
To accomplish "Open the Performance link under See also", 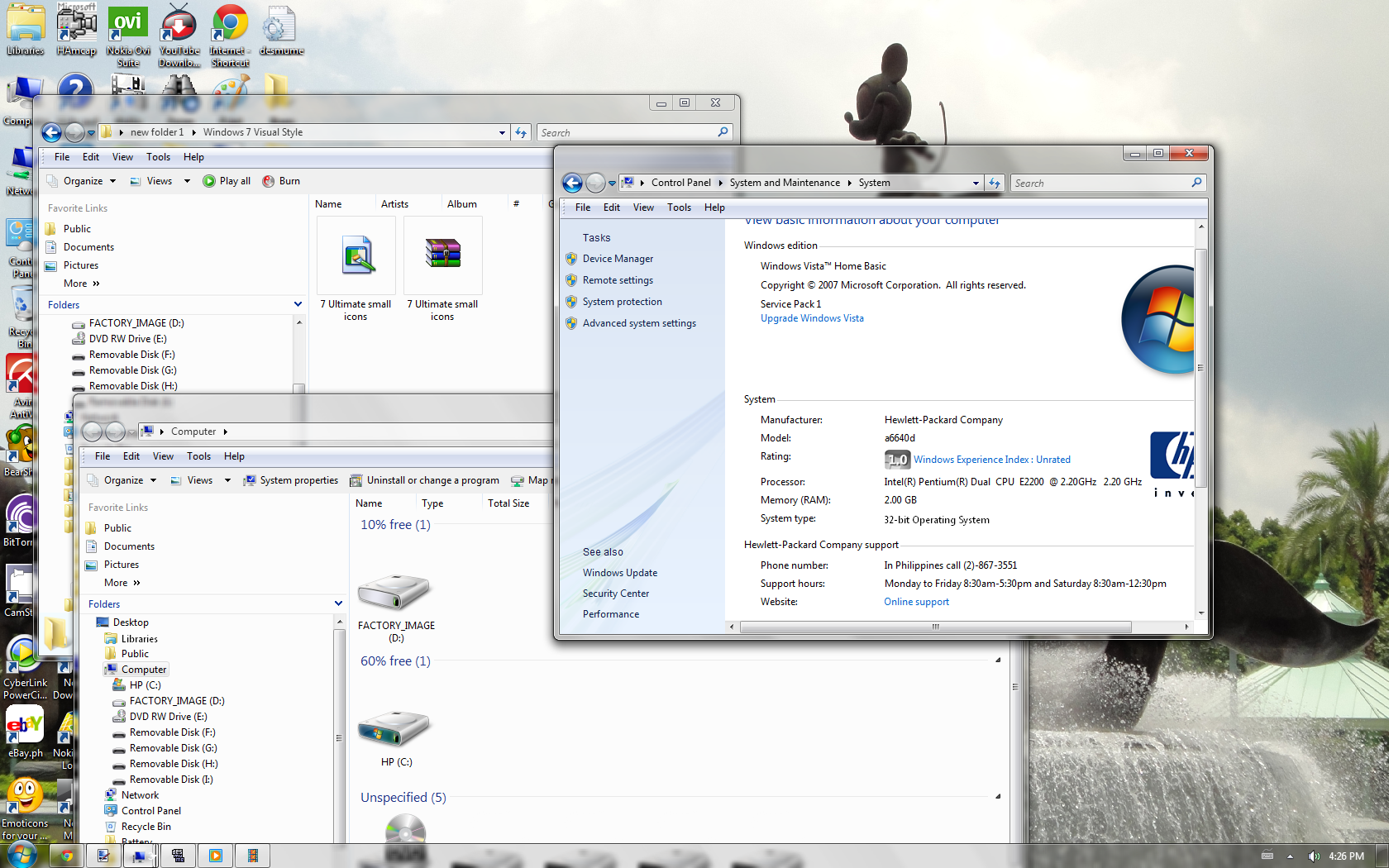I will [x=611, y=614].
